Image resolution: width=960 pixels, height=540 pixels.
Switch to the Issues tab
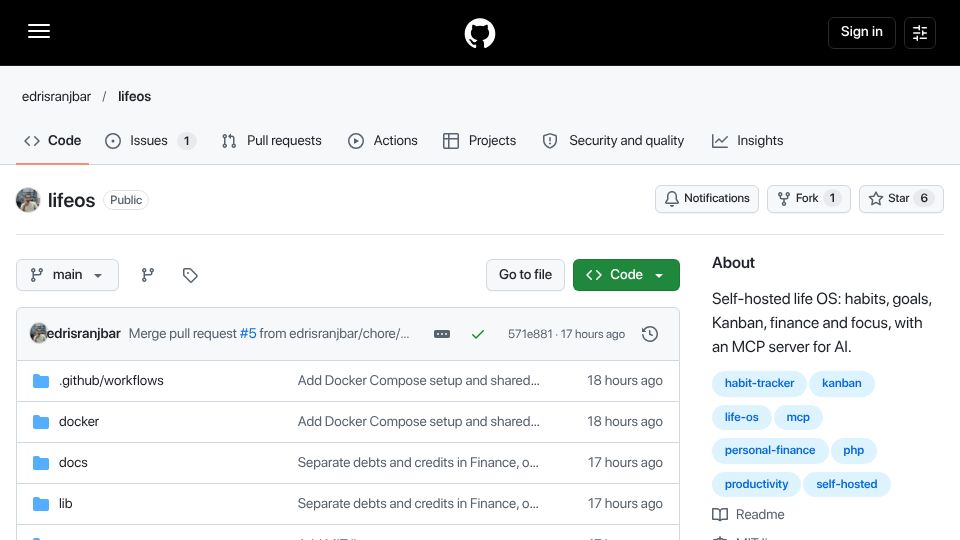click(150, 141)
